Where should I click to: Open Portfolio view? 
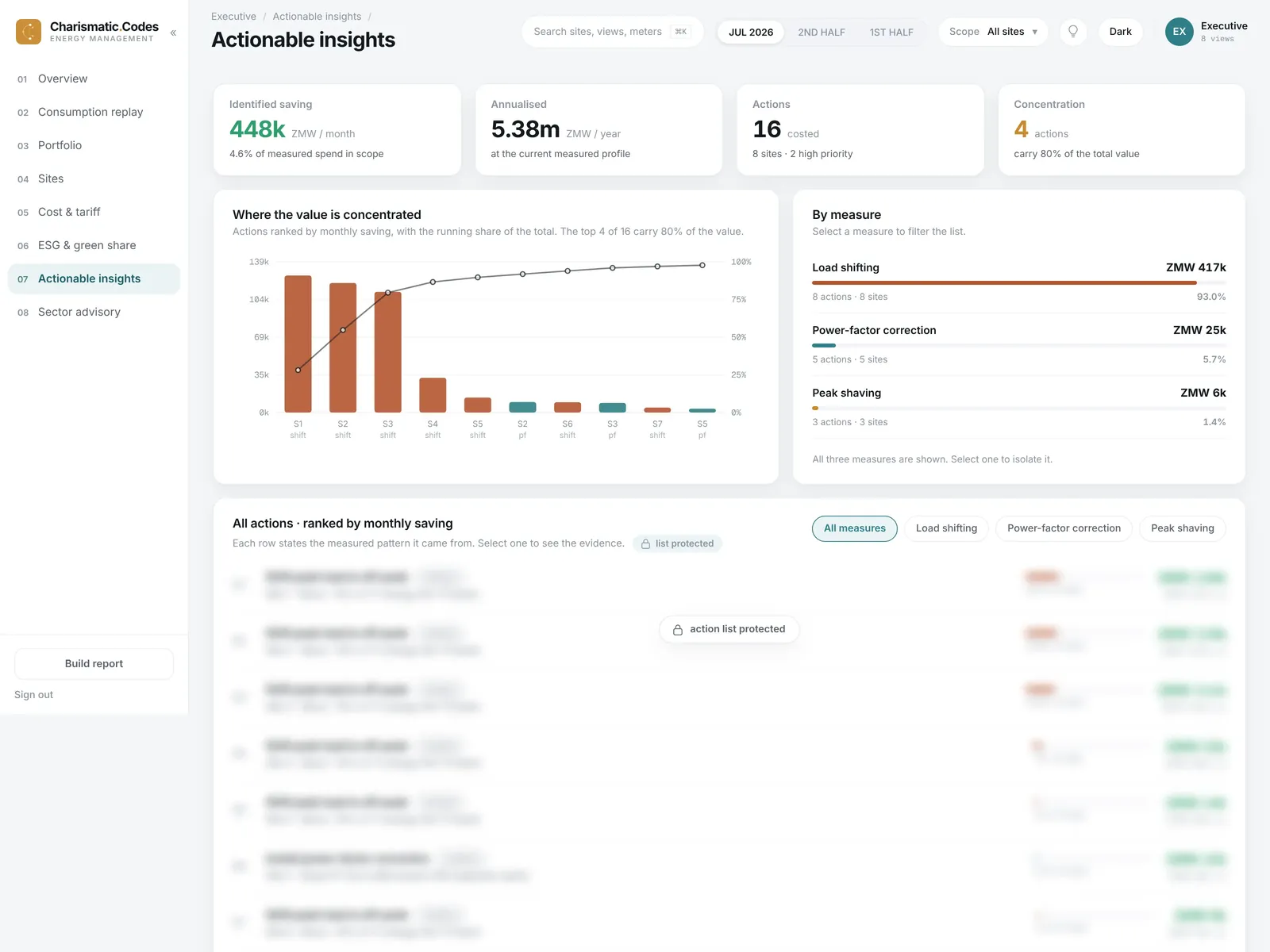[94, 145]
